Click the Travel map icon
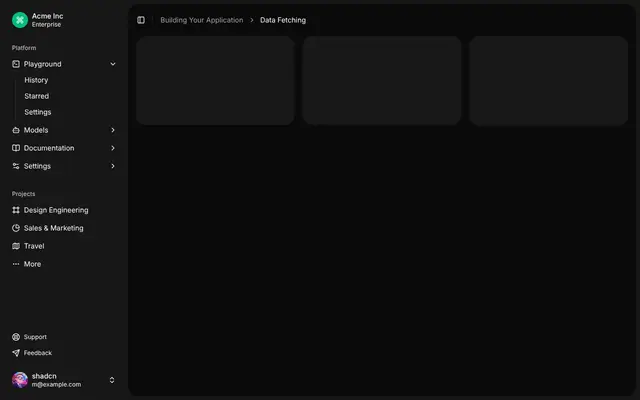The image size is (640, 400). coord(16,246)
